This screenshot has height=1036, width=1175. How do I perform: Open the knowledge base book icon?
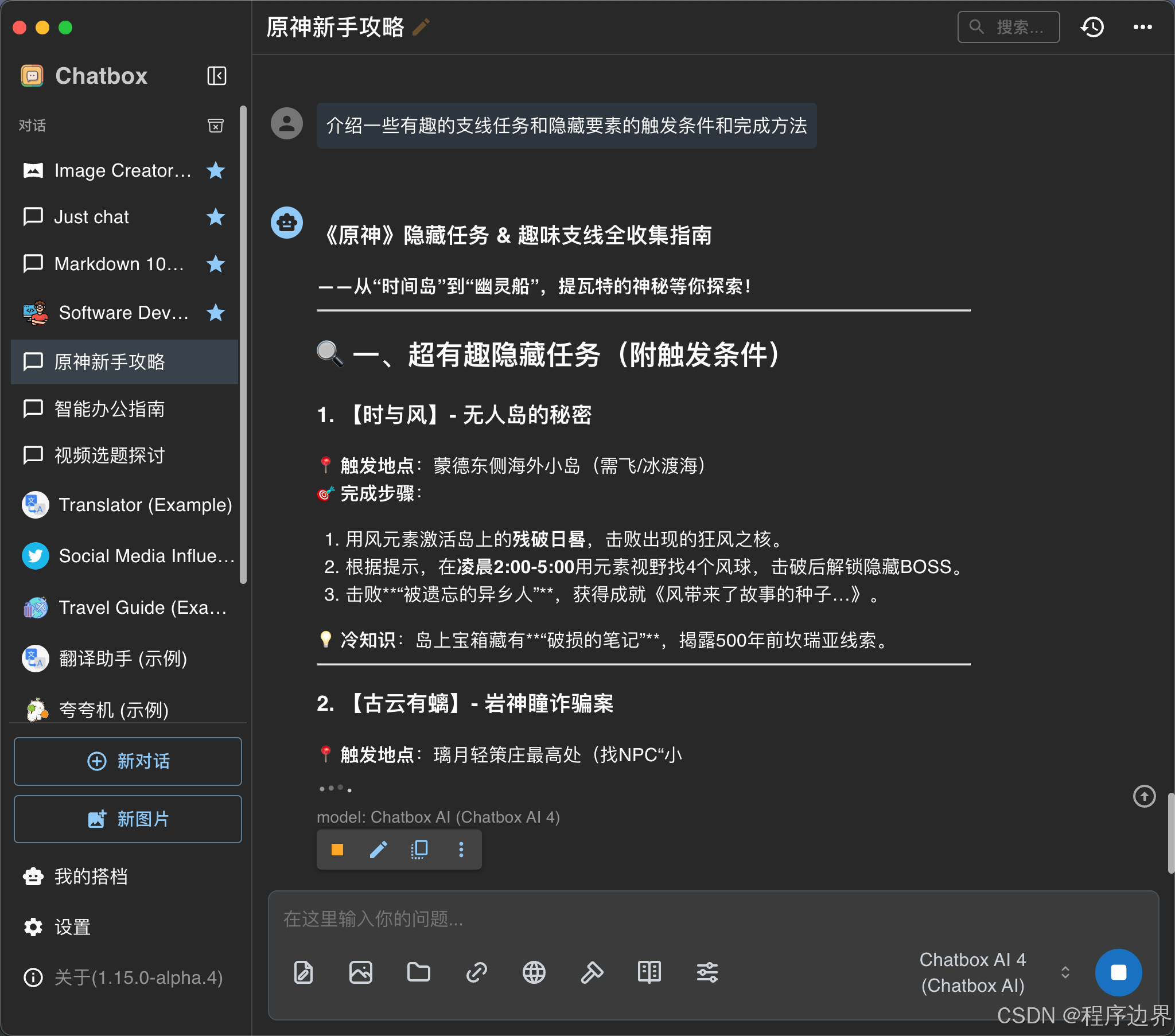click(649, 972)
